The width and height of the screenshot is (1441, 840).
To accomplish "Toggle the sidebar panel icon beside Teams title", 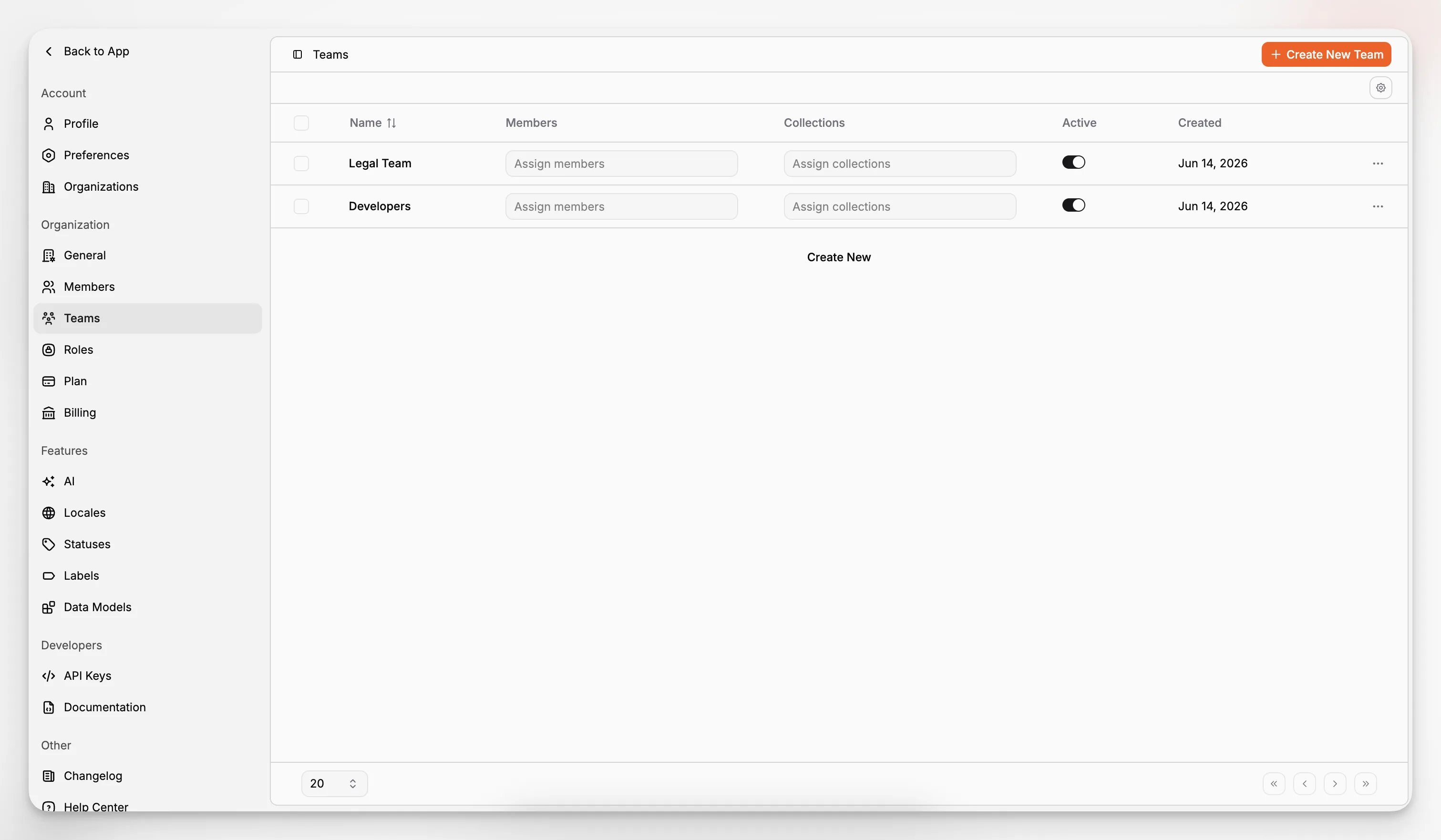I will coord(298,54).
